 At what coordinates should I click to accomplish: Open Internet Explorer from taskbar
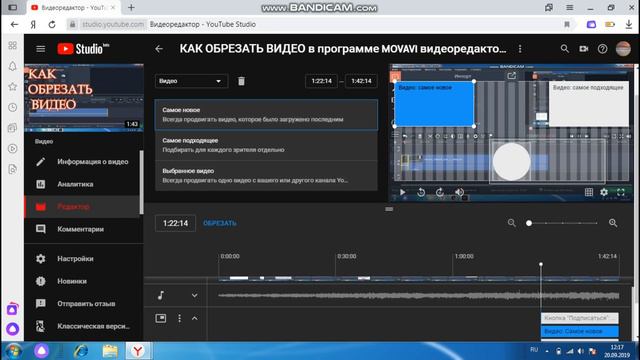pos(81,351)
